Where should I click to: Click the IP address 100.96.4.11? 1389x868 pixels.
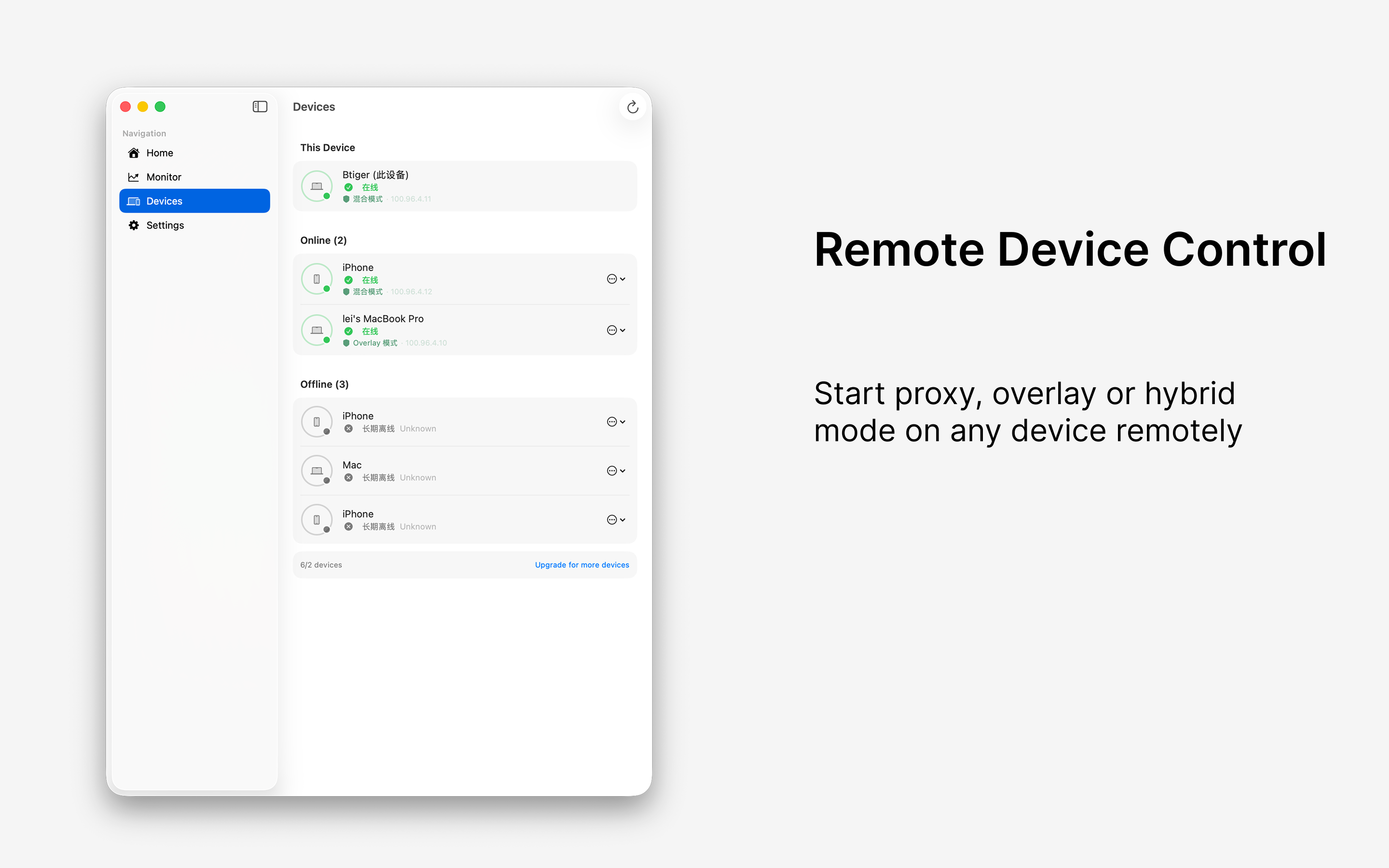tap(411, 199)
